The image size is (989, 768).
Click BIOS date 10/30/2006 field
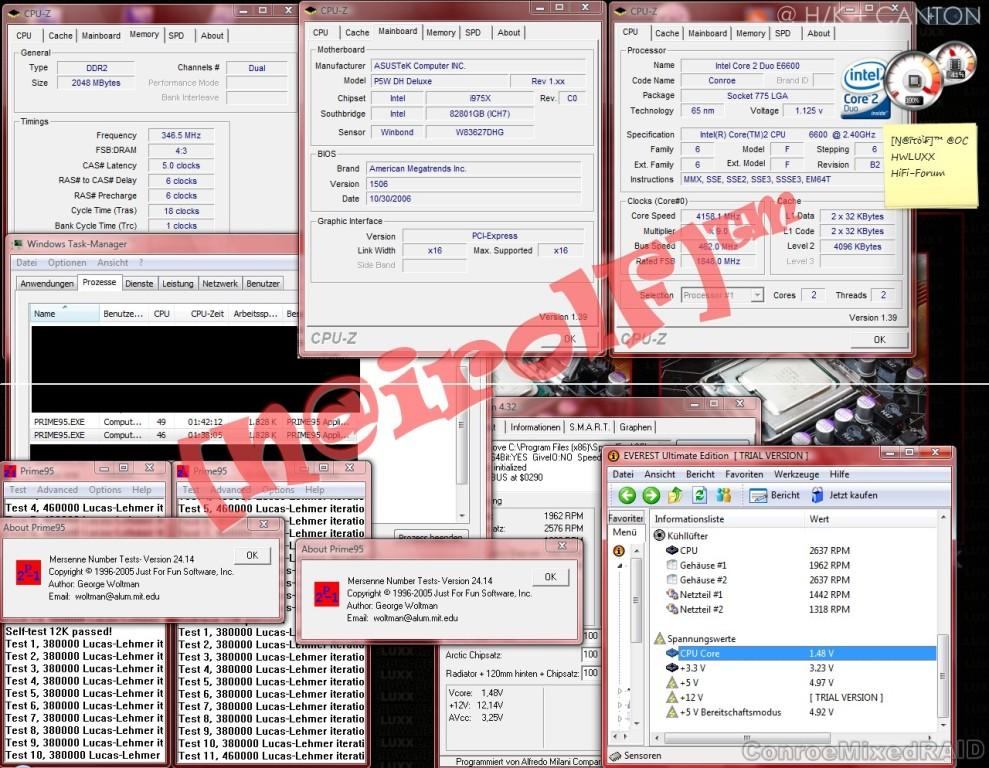tap(473, 199)
